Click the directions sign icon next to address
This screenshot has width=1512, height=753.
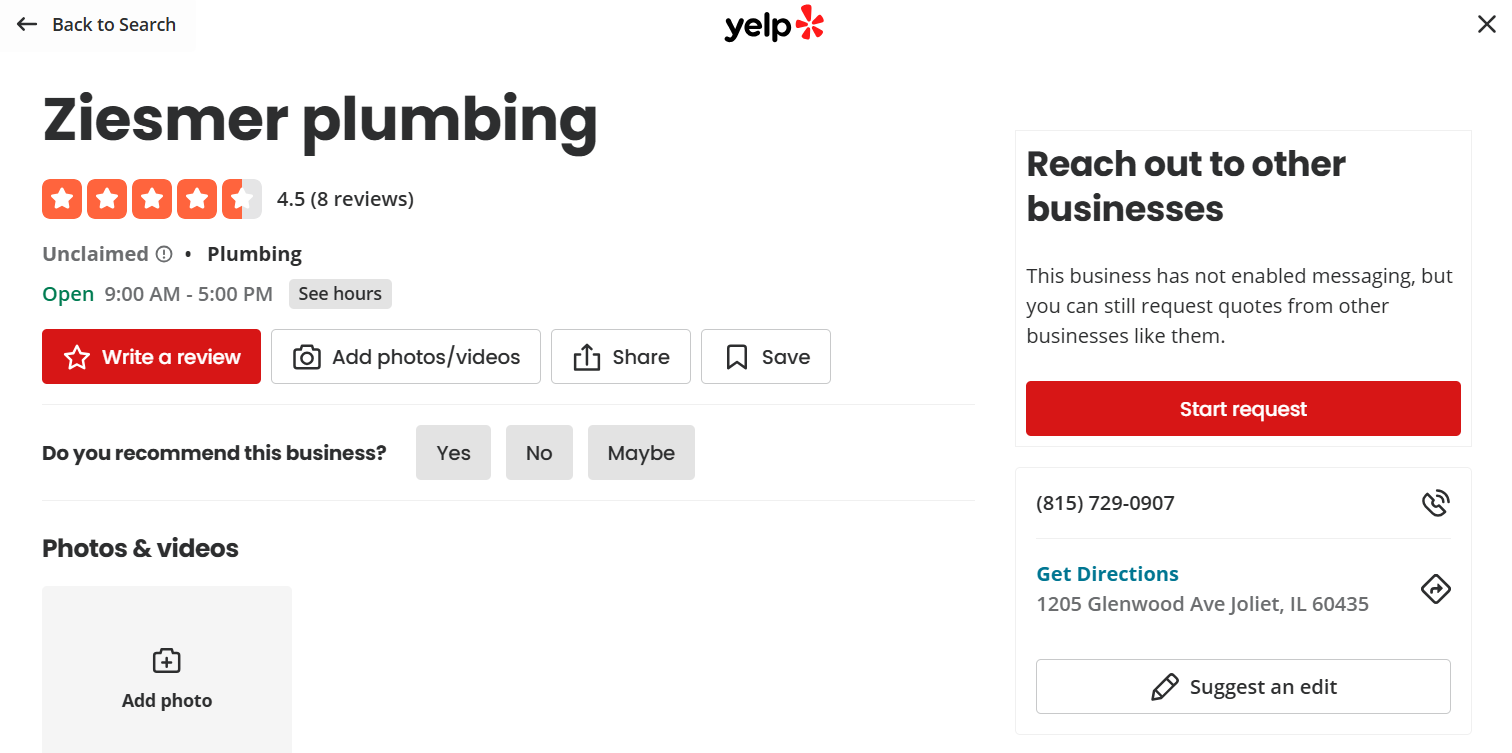(x=1436, y=589)
